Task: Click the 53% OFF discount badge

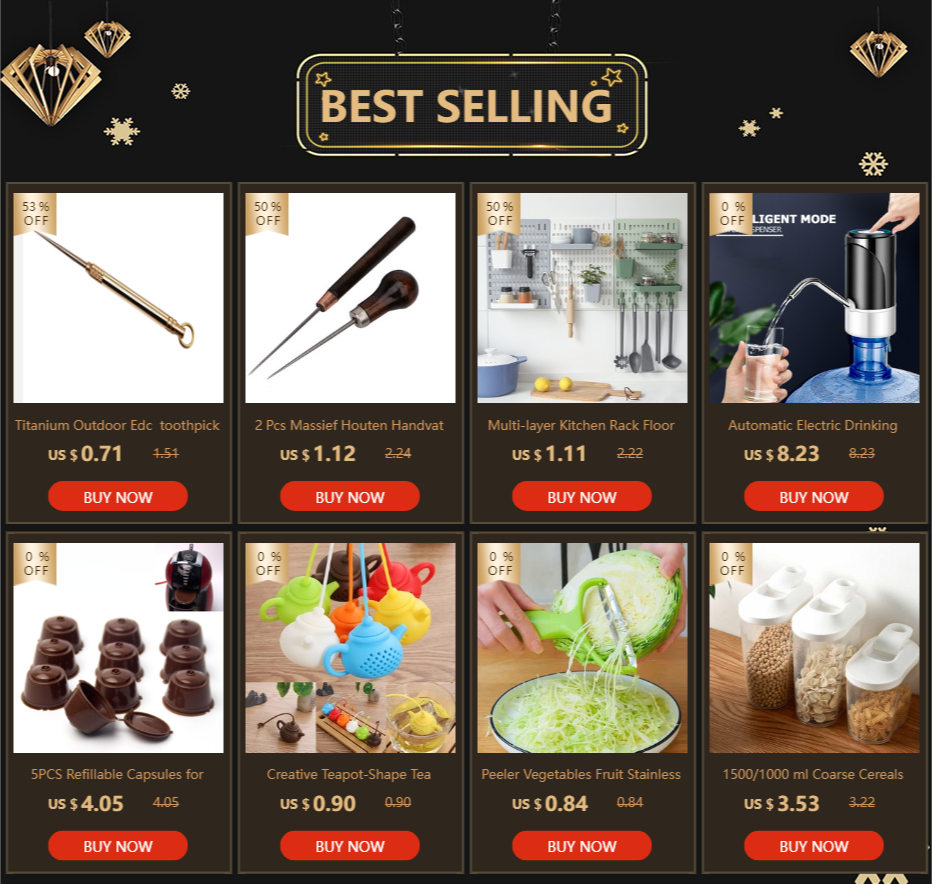Action: coord(34,213)
